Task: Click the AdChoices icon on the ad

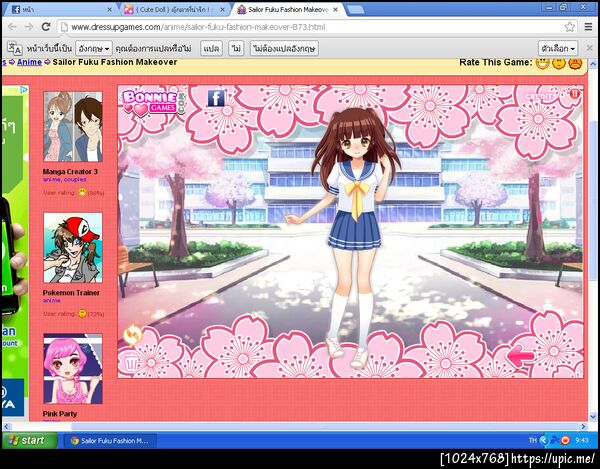Action: pos(24,90)
